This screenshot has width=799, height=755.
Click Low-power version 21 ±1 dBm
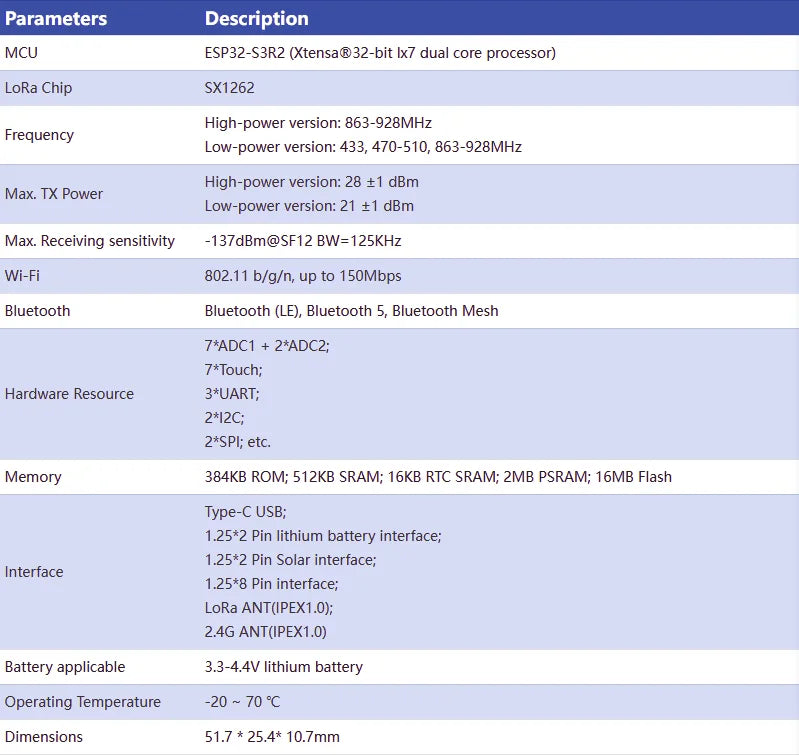point(309,206)
